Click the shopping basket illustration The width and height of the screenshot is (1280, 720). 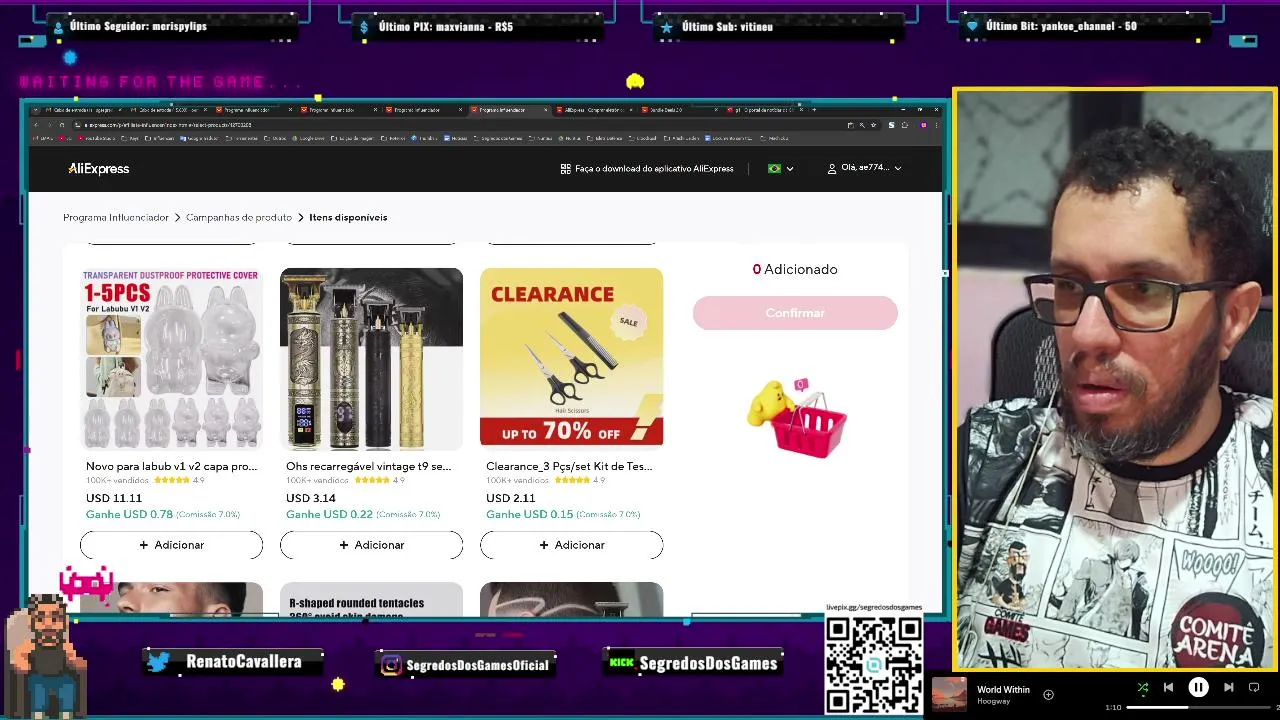797,418
